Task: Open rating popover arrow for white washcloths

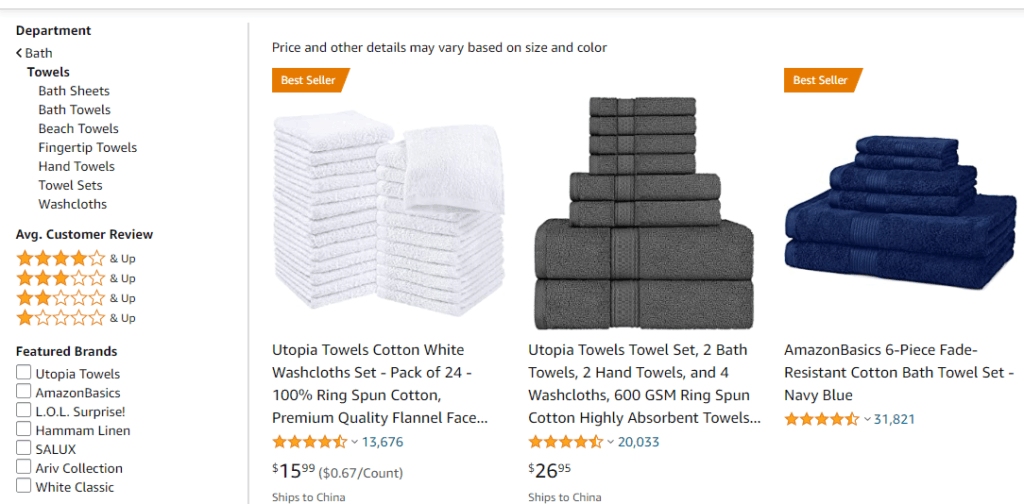Action: [355, 442]
